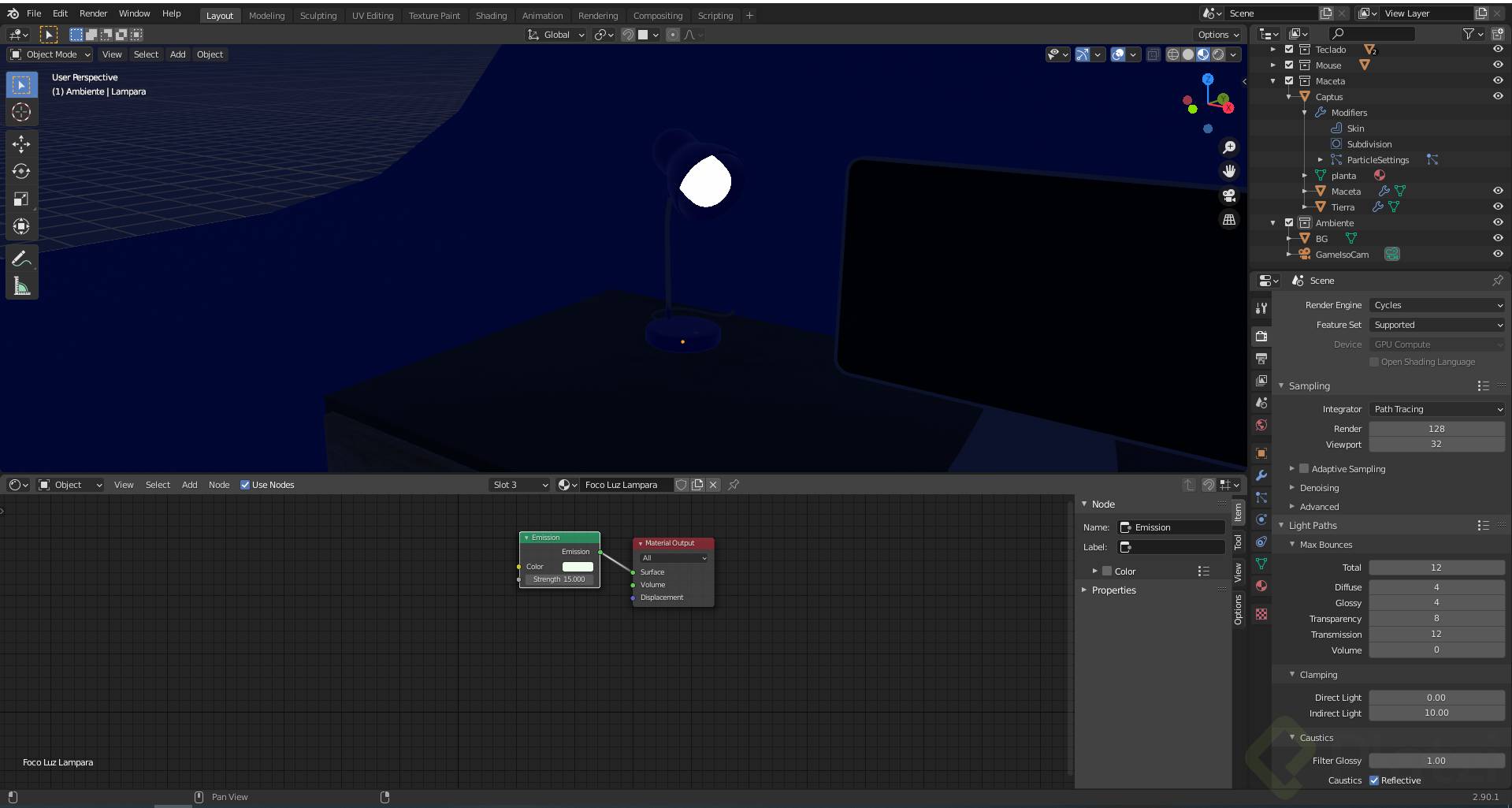Click the Emission node header
Viewport: 1512px width, 808px height.
(559, 538)
